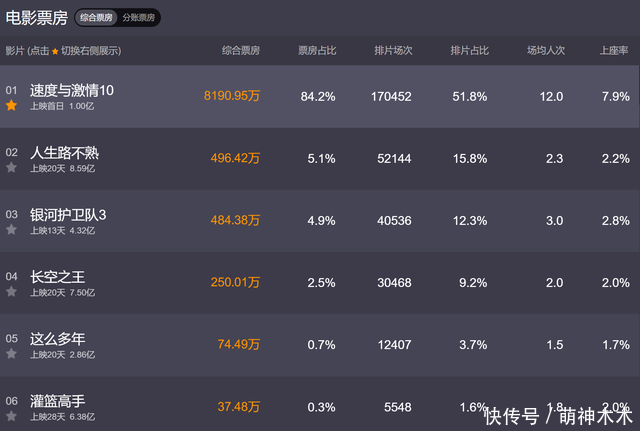640x431 pixels.
Task: Click the star icon for 长空之王
Action: tap(12, 291)
